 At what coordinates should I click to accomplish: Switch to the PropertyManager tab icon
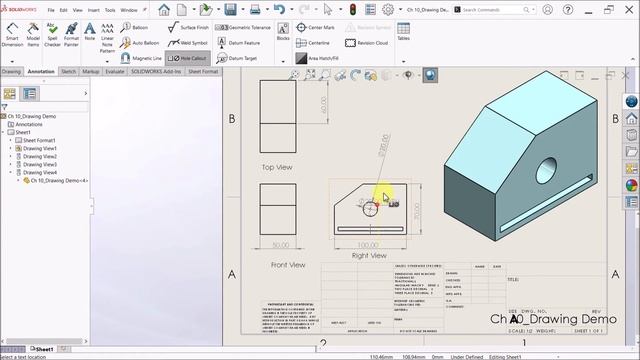29,94
